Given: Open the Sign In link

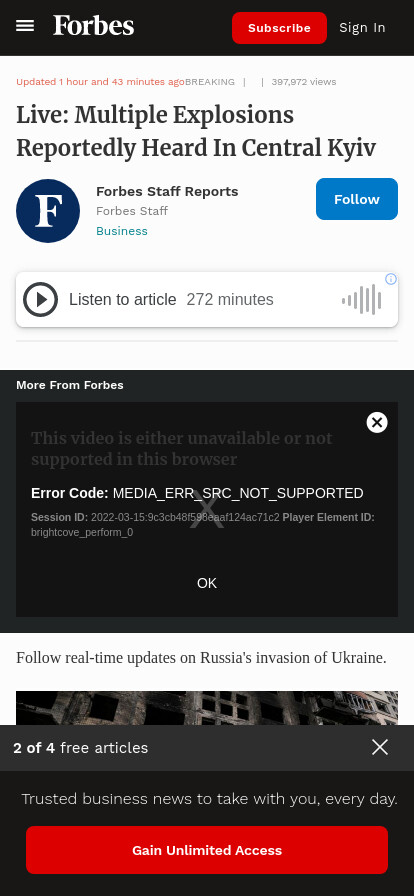Looking at the screenshot, I should pyautogui.click(x=362, y=27).
